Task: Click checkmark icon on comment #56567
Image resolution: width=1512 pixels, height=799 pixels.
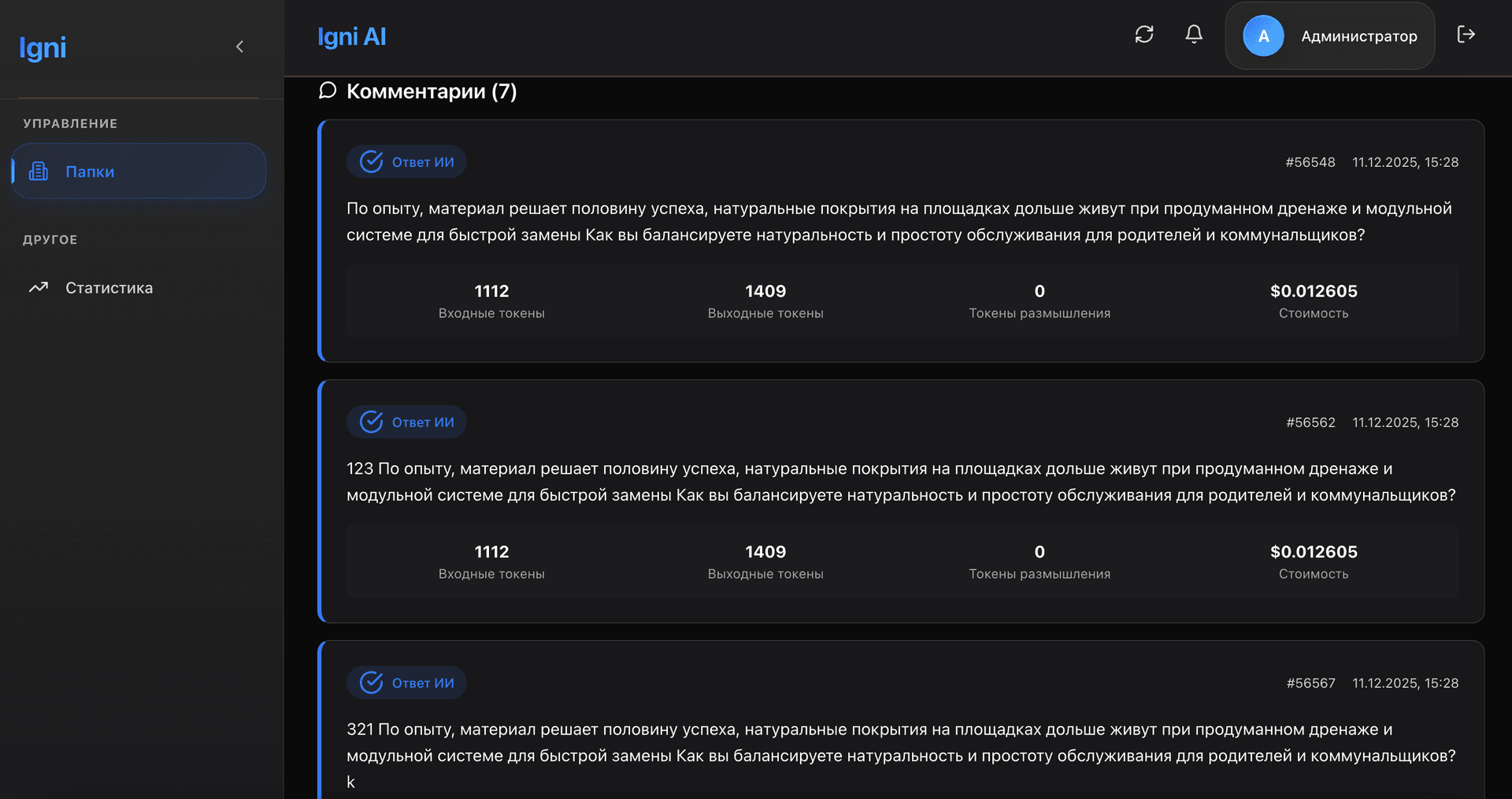Action: (x=371, y=682)
